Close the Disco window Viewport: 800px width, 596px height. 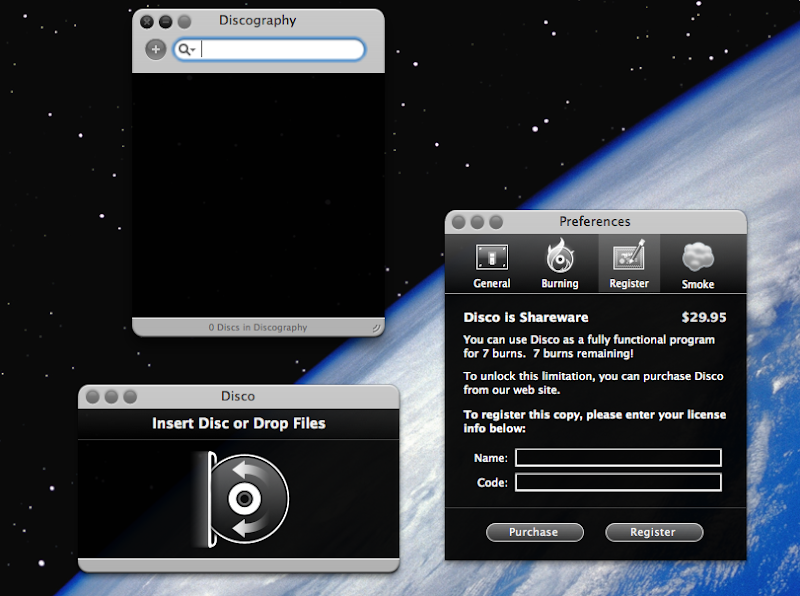[x=93, y=397]
